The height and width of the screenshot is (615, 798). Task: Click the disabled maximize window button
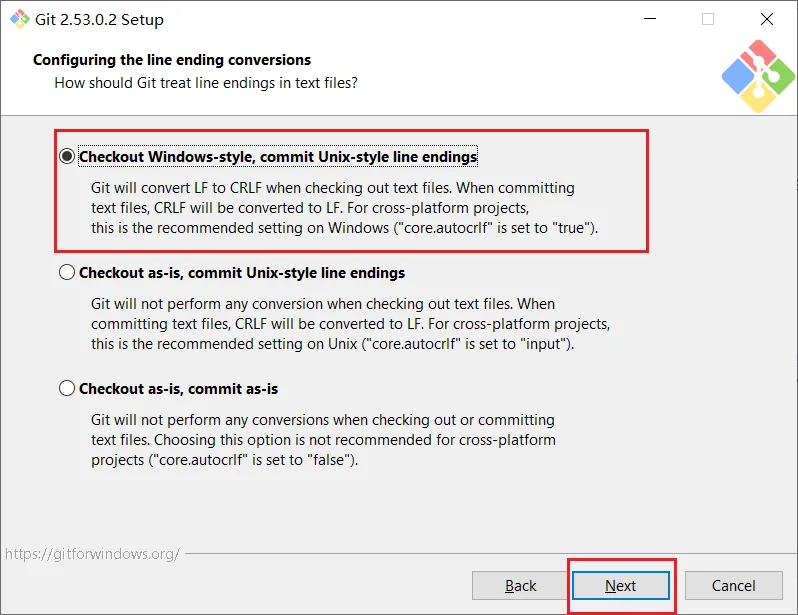click(708, 19)
